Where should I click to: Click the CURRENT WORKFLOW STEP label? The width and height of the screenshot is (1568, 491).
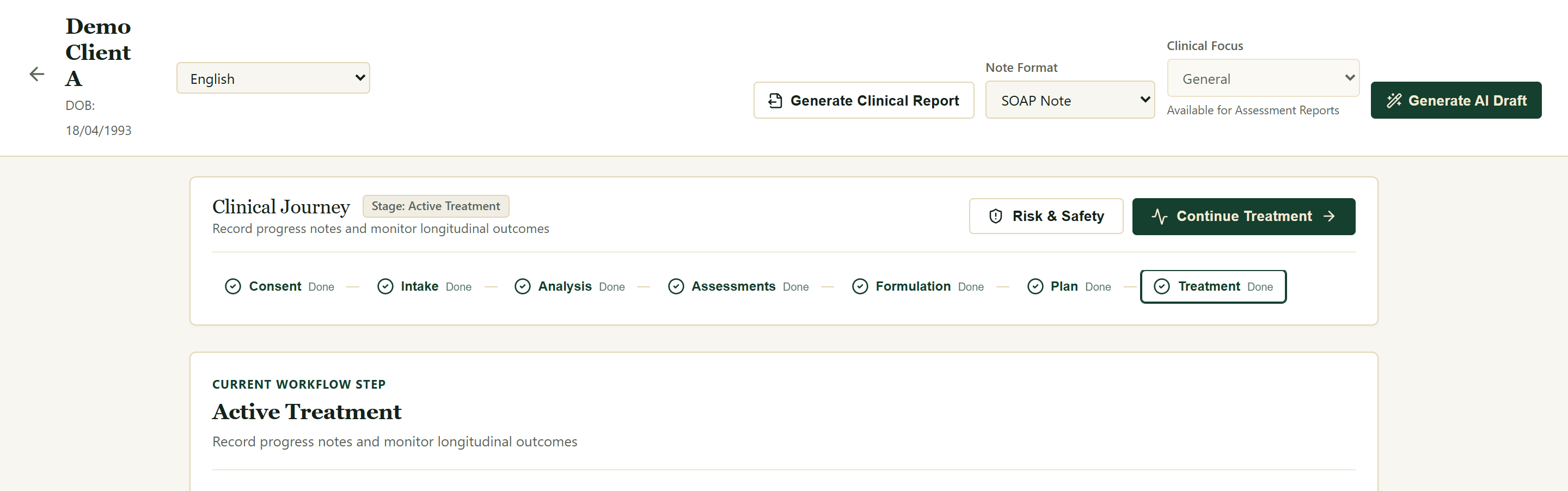[299, 384]
